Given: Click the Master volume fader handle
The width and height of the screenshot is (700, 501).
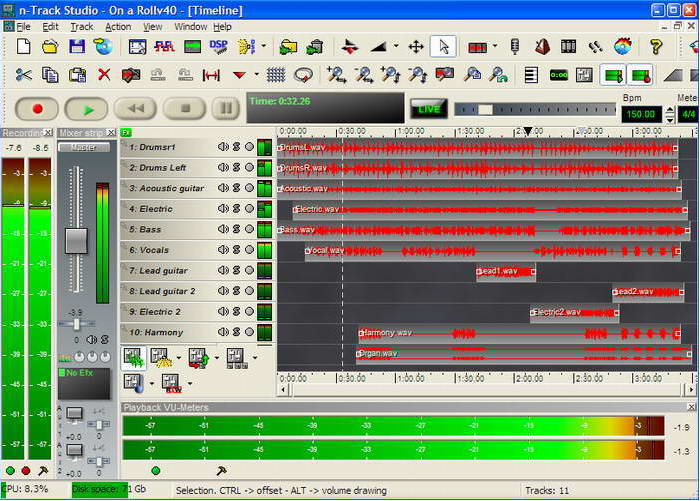Looking at the screenshot, I should (x=76, y=240).
